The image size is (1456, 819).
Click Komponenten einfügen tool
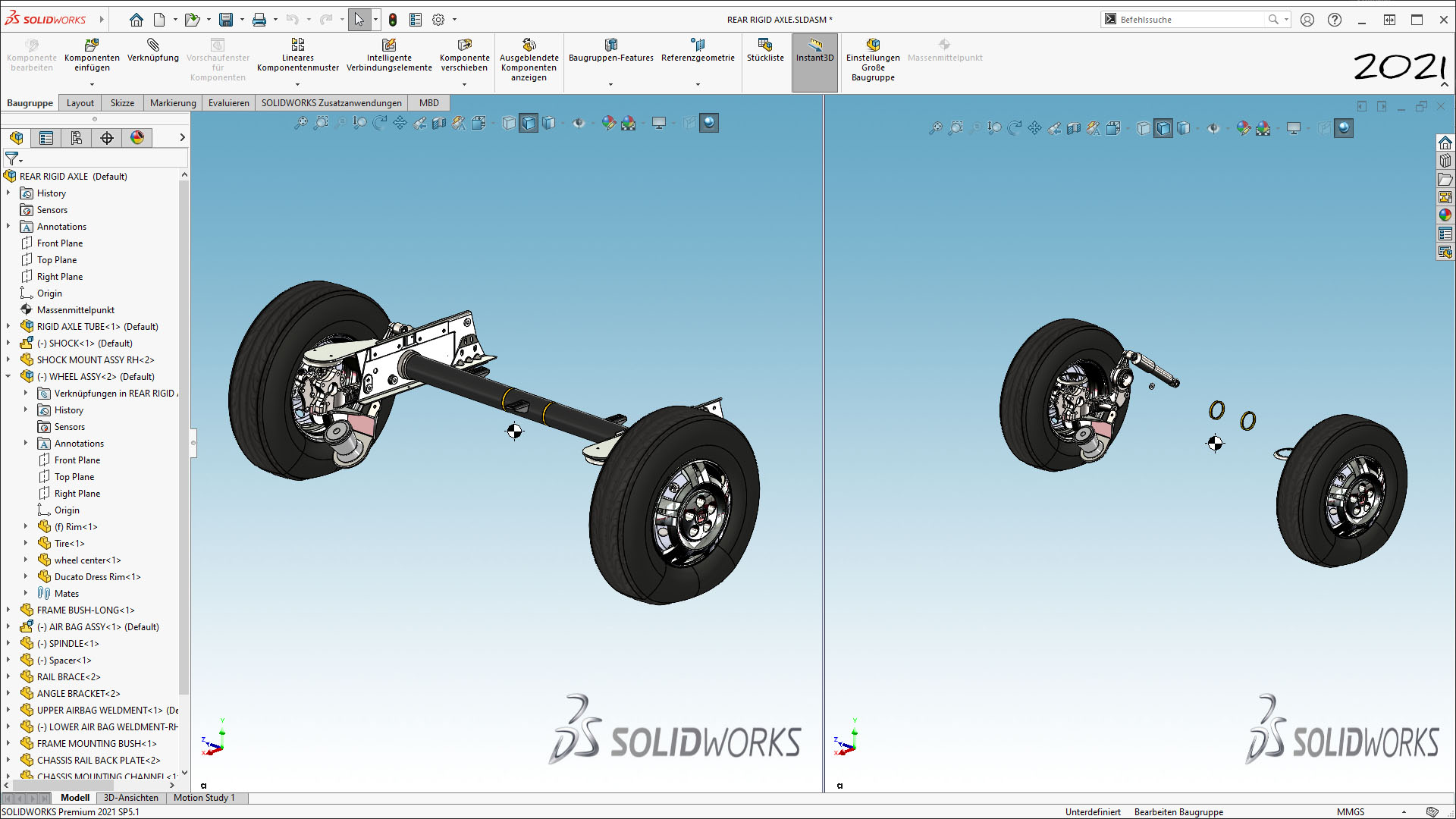click(92, 56)
